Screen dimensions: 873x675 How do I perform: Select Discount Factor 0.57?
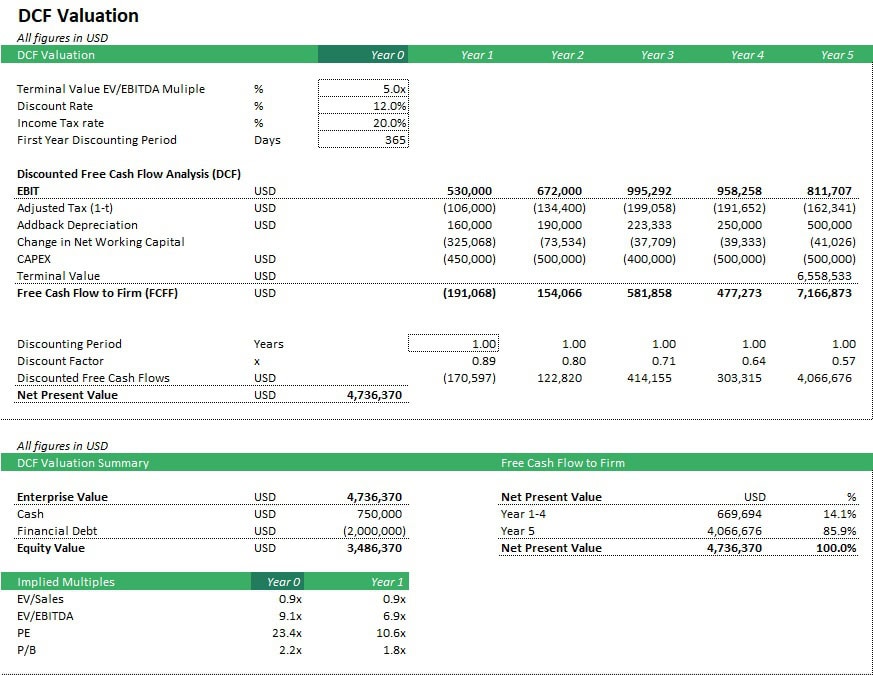tap(843, 361)
